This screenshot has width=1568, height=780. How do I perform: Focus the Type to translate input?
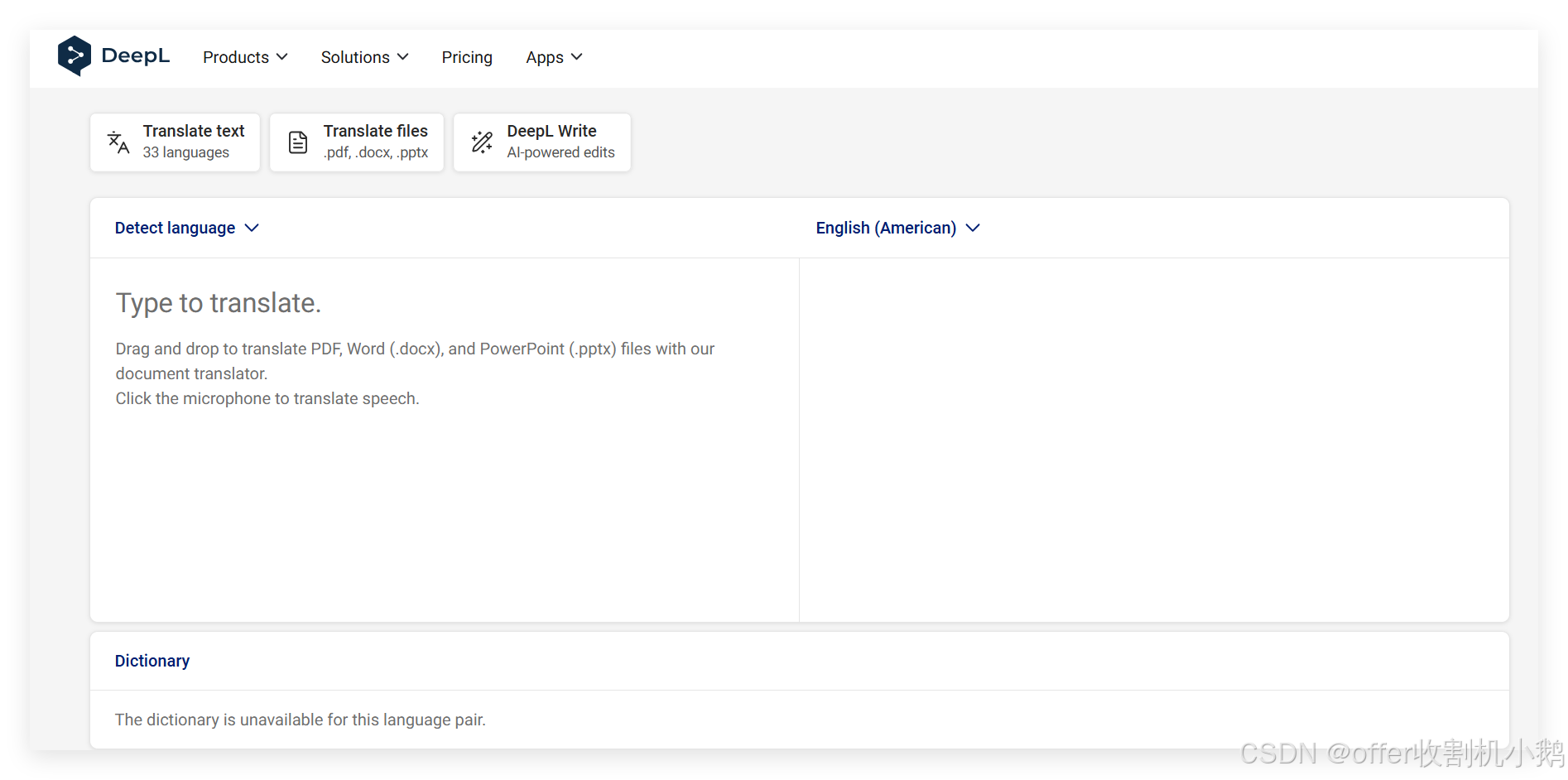(445, 440)
